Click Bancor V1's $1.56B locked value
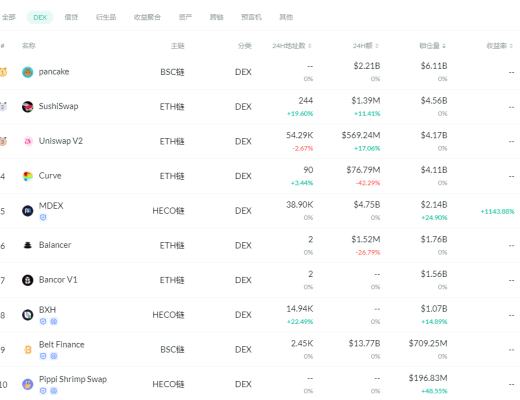Image resolution: width=520 pixels, height=400 pixels. [x=434, y=274]
